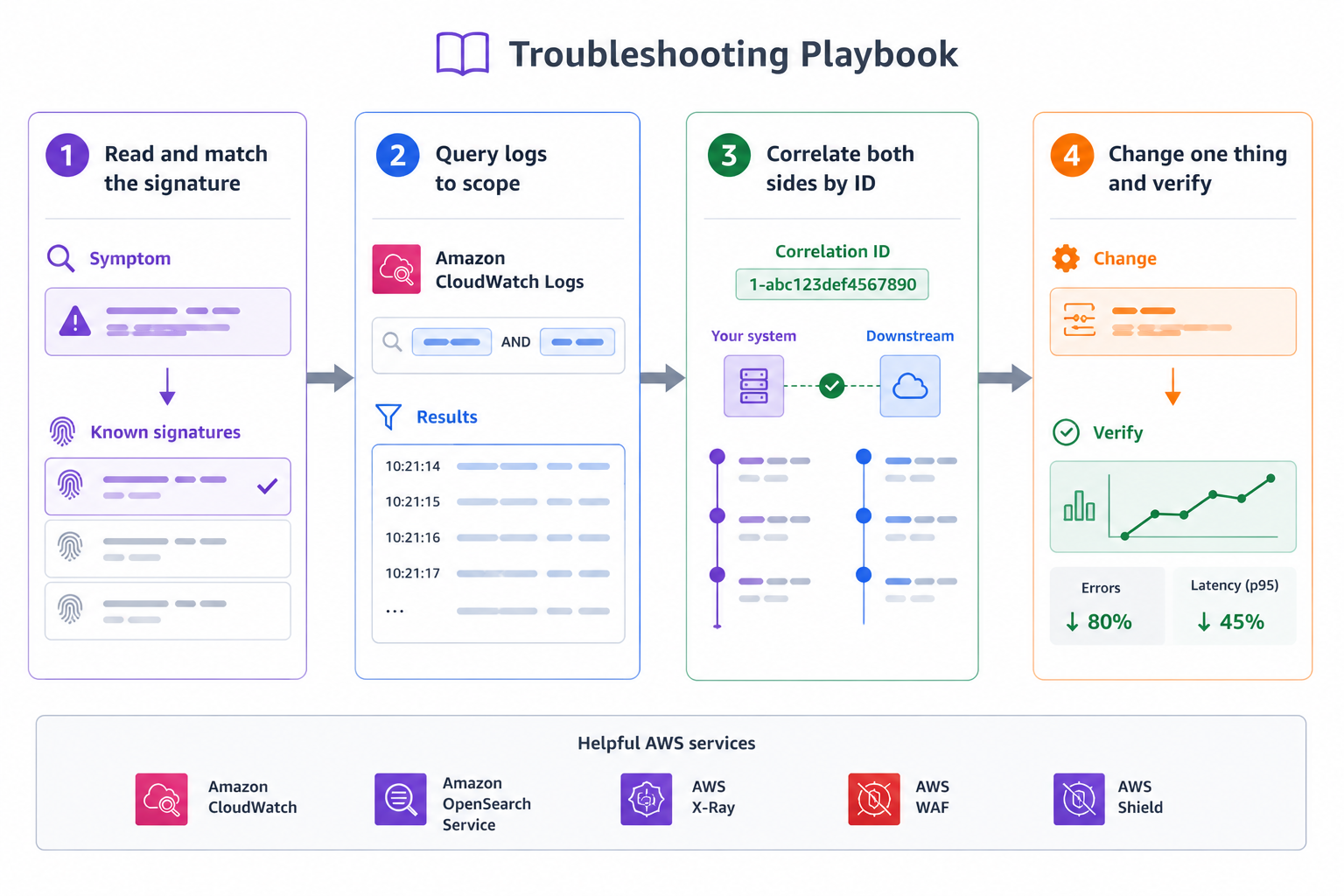Click the second query filter chip after AND
The height and width of the screenshot is (896, 1344).
click(577, 342)
